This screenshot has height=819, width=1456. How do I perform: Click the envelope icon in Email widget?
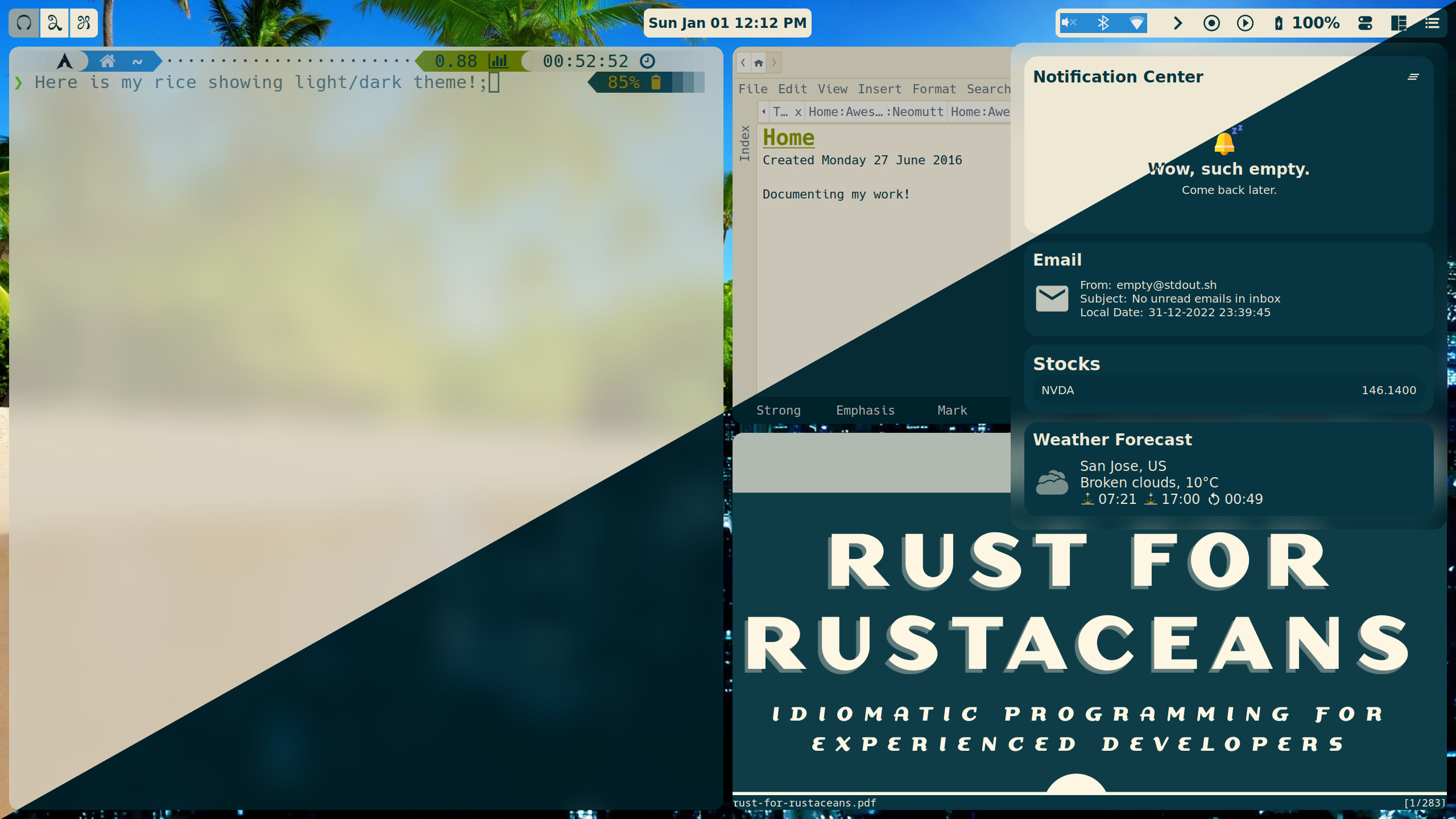(x=1052, y=299)
